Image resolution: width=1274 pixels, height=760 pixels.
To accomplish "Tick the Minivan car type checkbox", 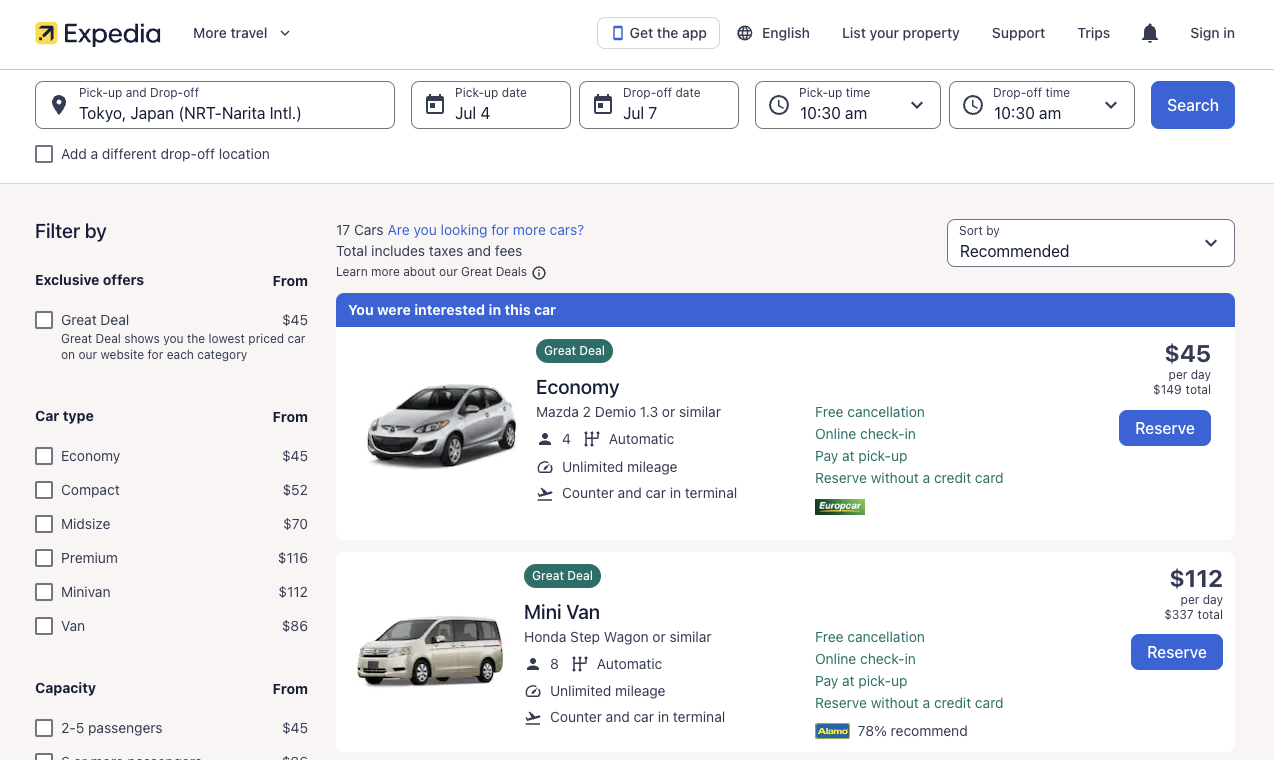I will (44, 592).
